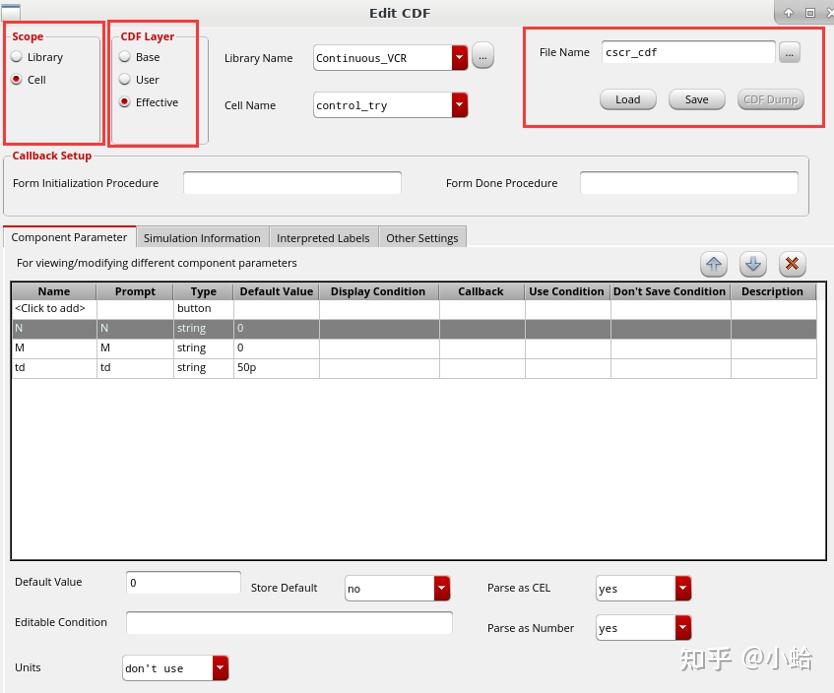The width and height of the screenshot is (834, 693).
Task: Open the Cell Name dropdown
Action: pyautogui.click(x=459, y=104)
